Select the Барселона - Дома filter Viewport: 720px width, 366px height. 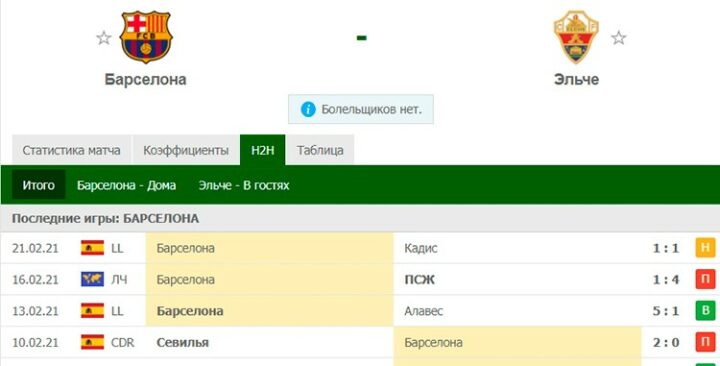click(126, 185)
